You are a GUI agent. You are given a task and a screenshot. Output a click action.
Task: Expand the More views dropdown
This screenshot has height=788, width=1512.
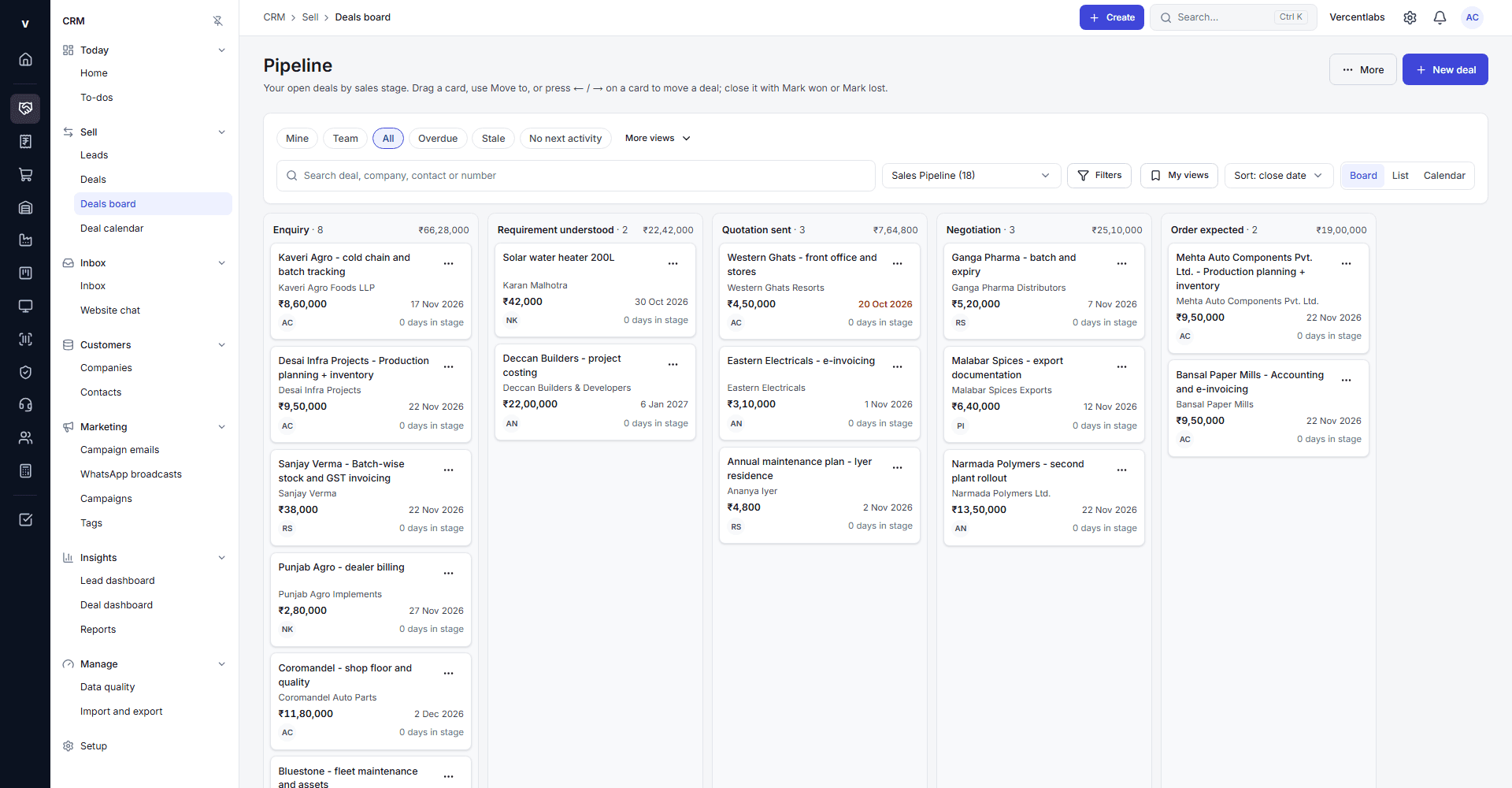click(658, 139)
